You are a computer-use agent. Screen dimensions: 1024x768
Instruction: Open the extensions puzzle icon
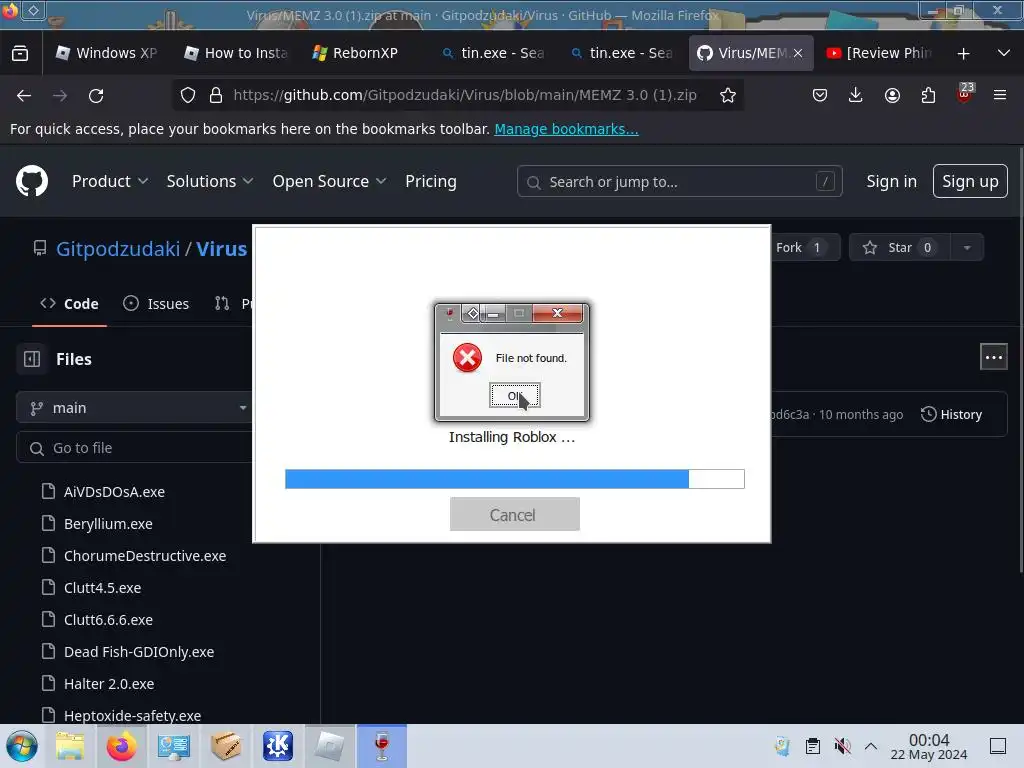928,95
